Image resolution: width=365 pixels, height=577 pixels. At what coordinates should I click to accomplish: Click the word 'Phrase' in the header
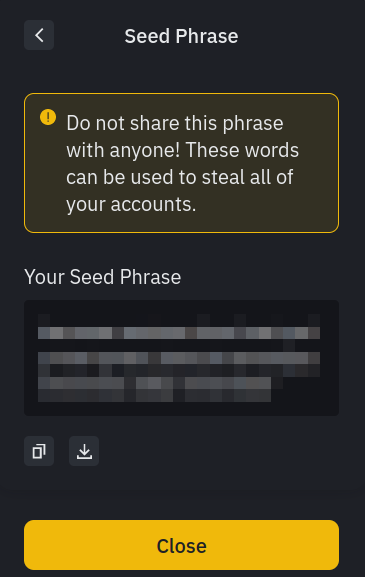[x=207, y=36]
